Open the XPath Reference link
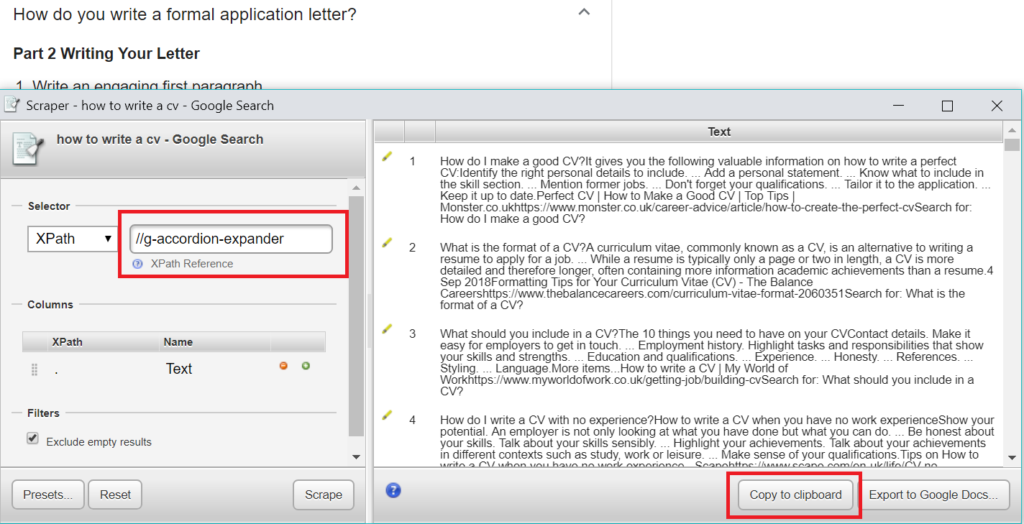Image resolution: width=1024 pixels, height=524 pixels. click(x=191, y=264)
